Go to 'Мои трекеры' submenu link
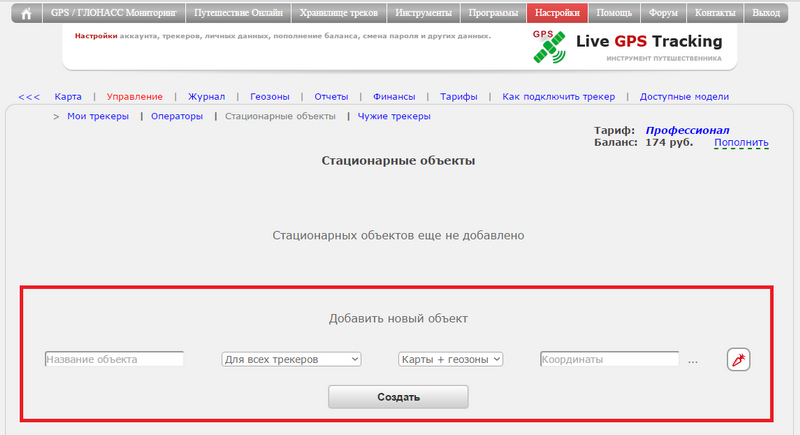The width and height of the screenshot is (800, 435). coord(98,117)
